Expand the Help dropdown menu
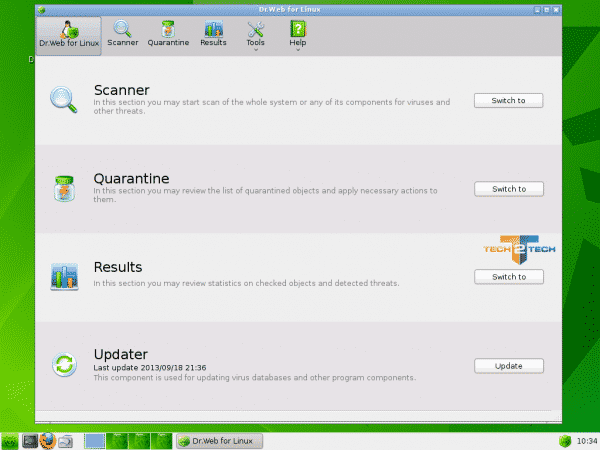The height and width of the screenshot is (450, 600). [x=298, y=35]
